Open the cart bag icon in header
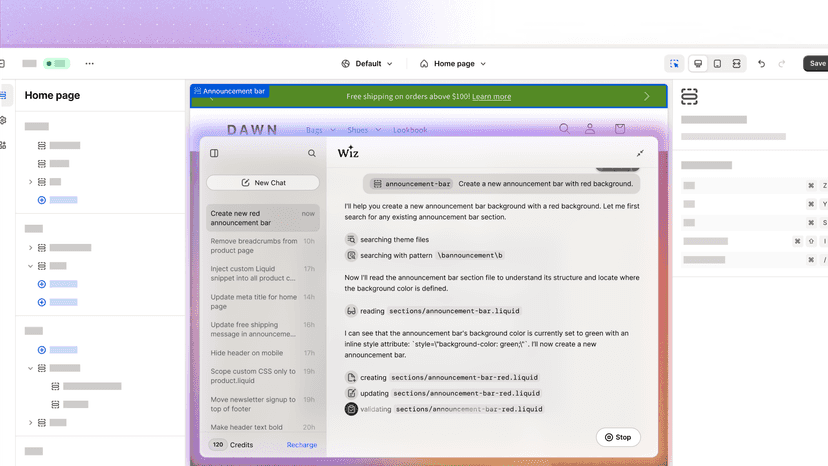 [x=620, y=128]
